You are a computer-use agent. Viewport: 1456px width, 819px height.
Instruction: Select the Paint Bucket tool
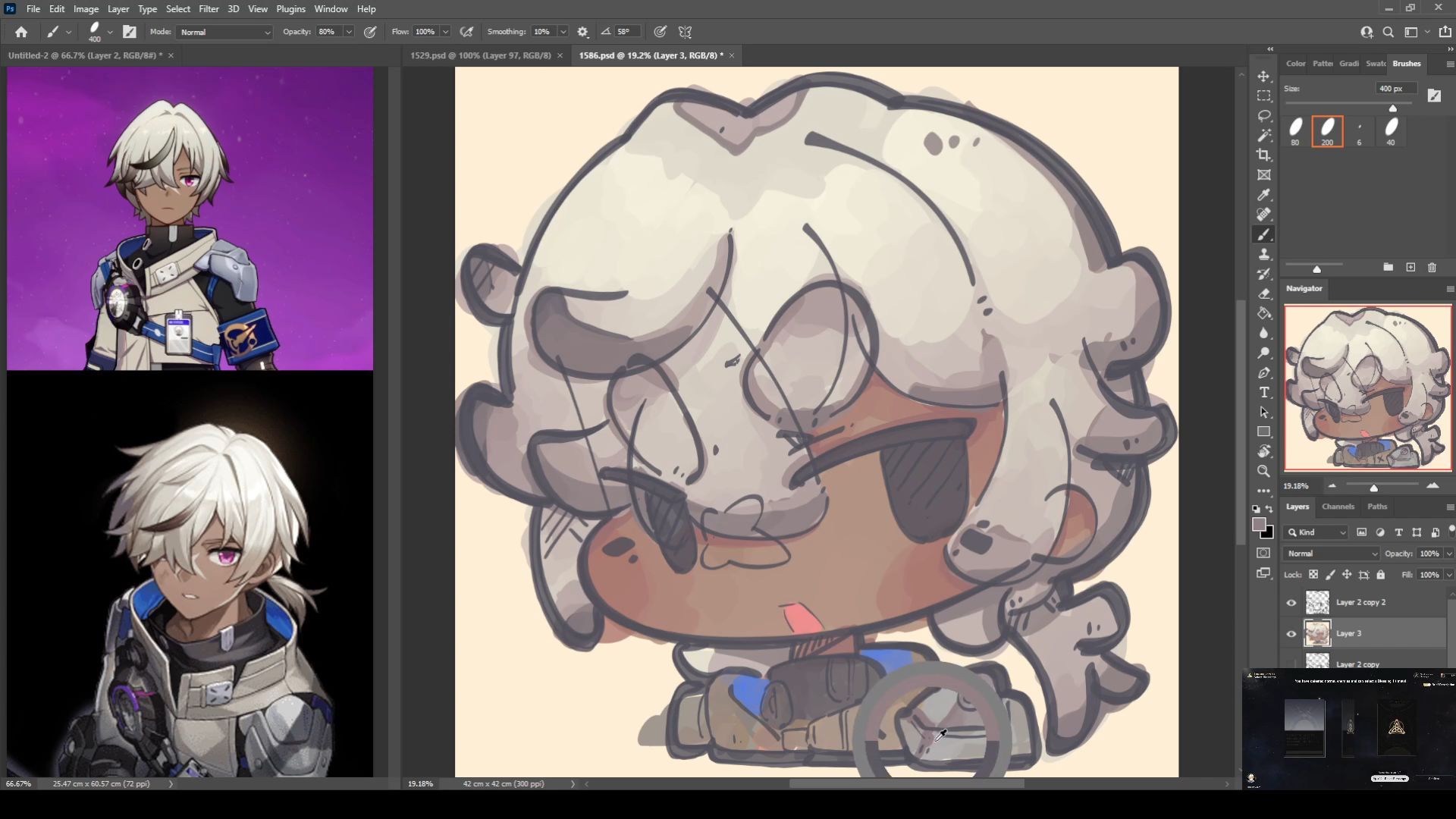point(1263,314)
